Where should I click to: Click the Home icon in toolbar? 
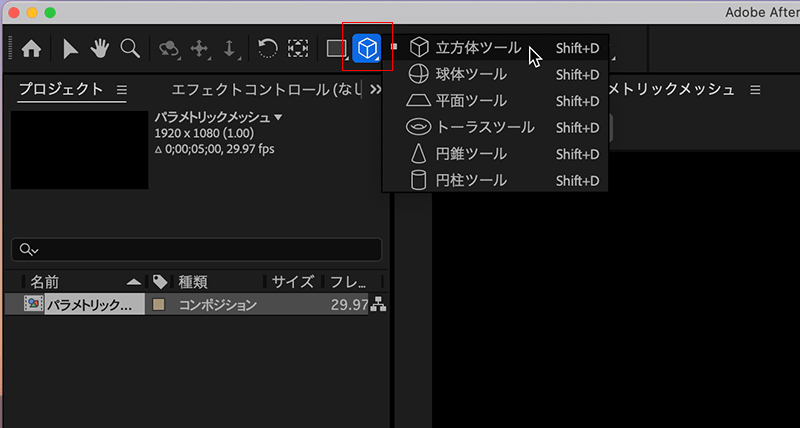pos(31,47)
